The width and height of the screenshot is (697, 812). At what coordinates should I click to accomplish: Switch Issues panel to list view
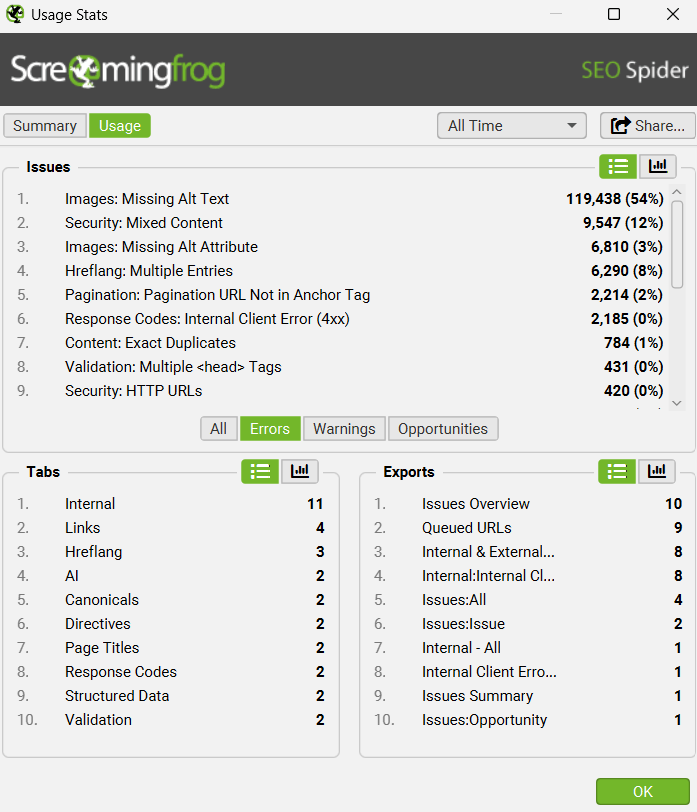[618, 167]
